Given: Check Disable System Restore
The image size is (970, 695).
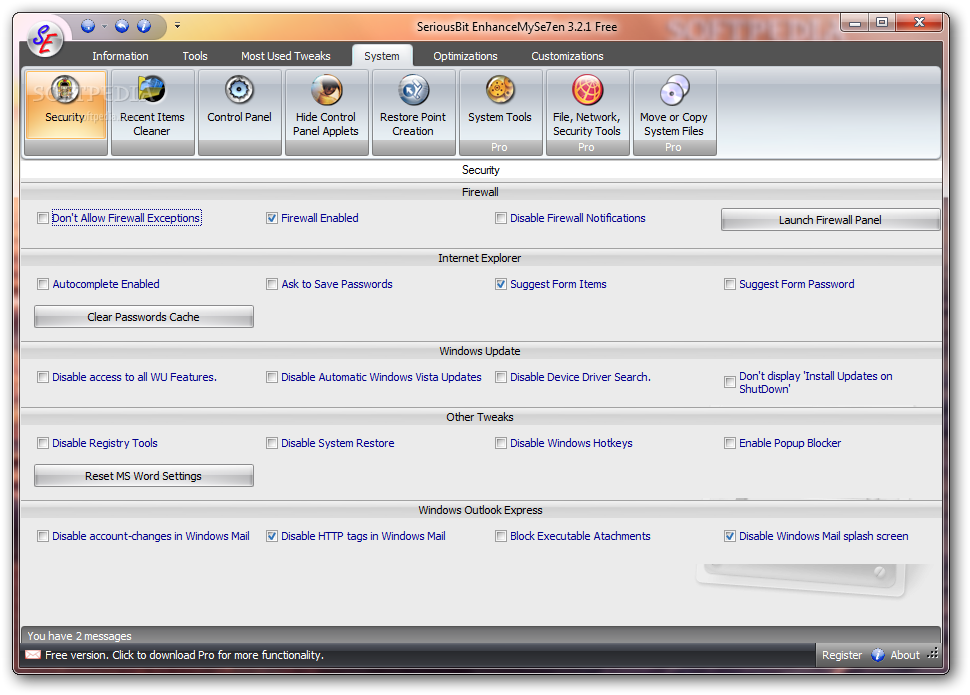Looking at the screenshot, I should pos(272,443).
